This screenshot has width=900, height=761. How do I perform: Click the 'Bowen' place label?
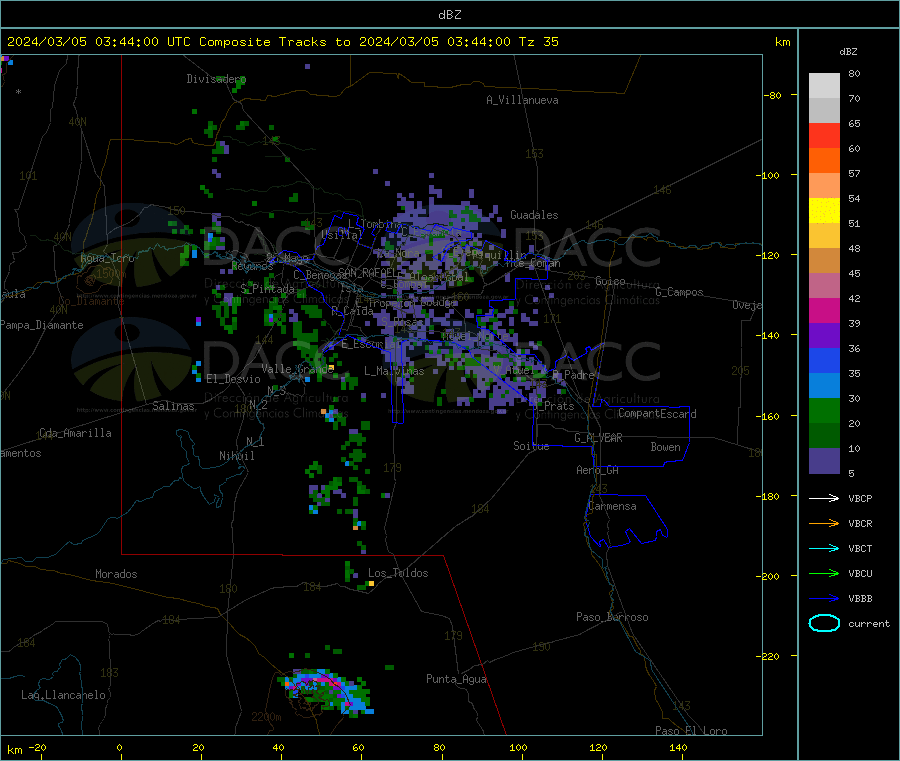665,447
